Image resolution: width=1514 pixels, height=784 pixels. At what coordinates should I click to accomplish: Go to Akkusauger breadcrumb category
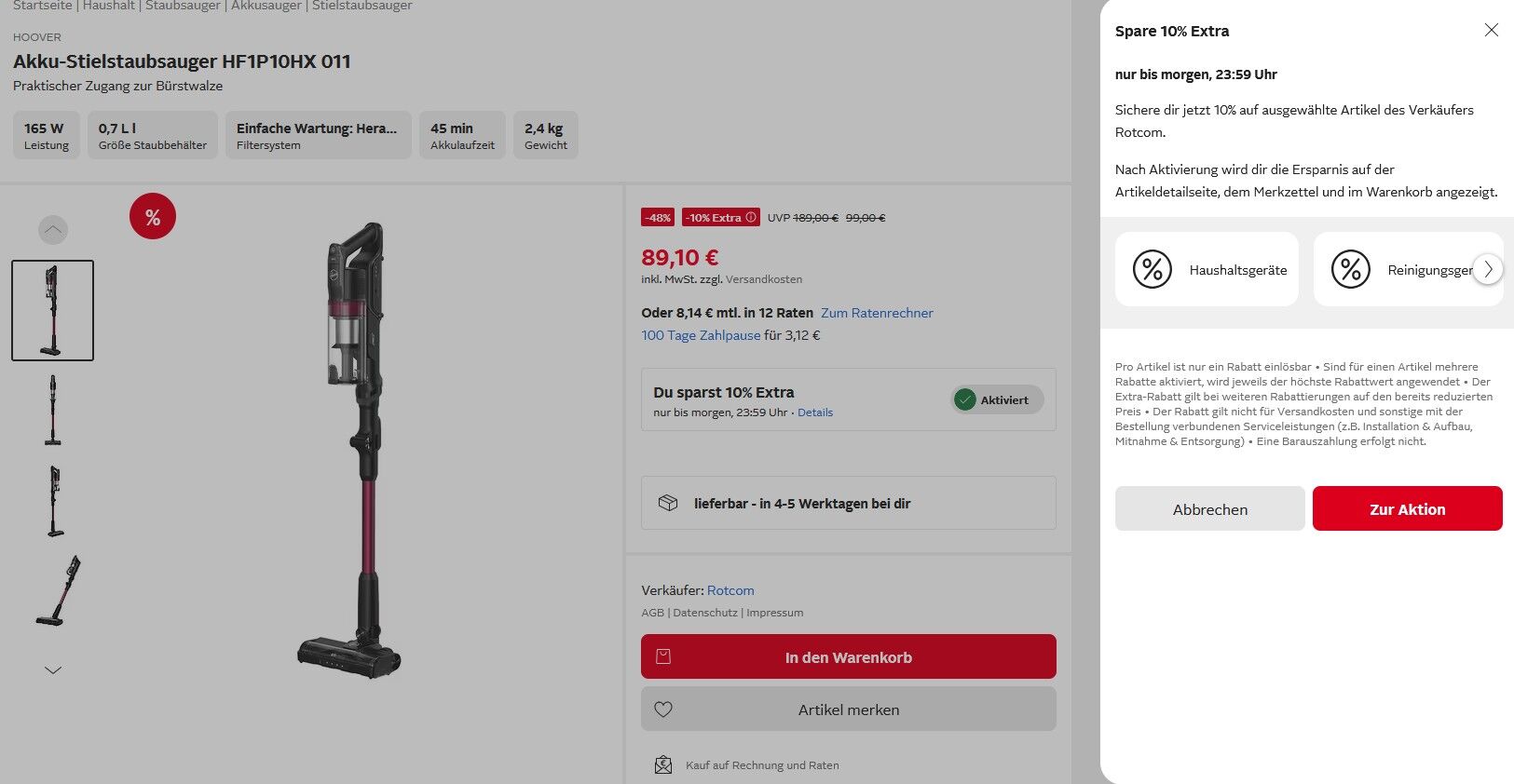click(x=266, y=6)
